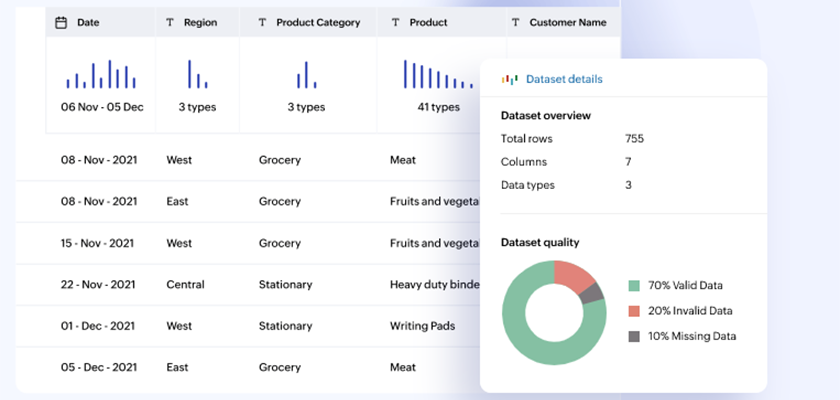Click the text type icon beside Customer Name
The height and width of the screenshot is (400, 840).
coord(515,22)
